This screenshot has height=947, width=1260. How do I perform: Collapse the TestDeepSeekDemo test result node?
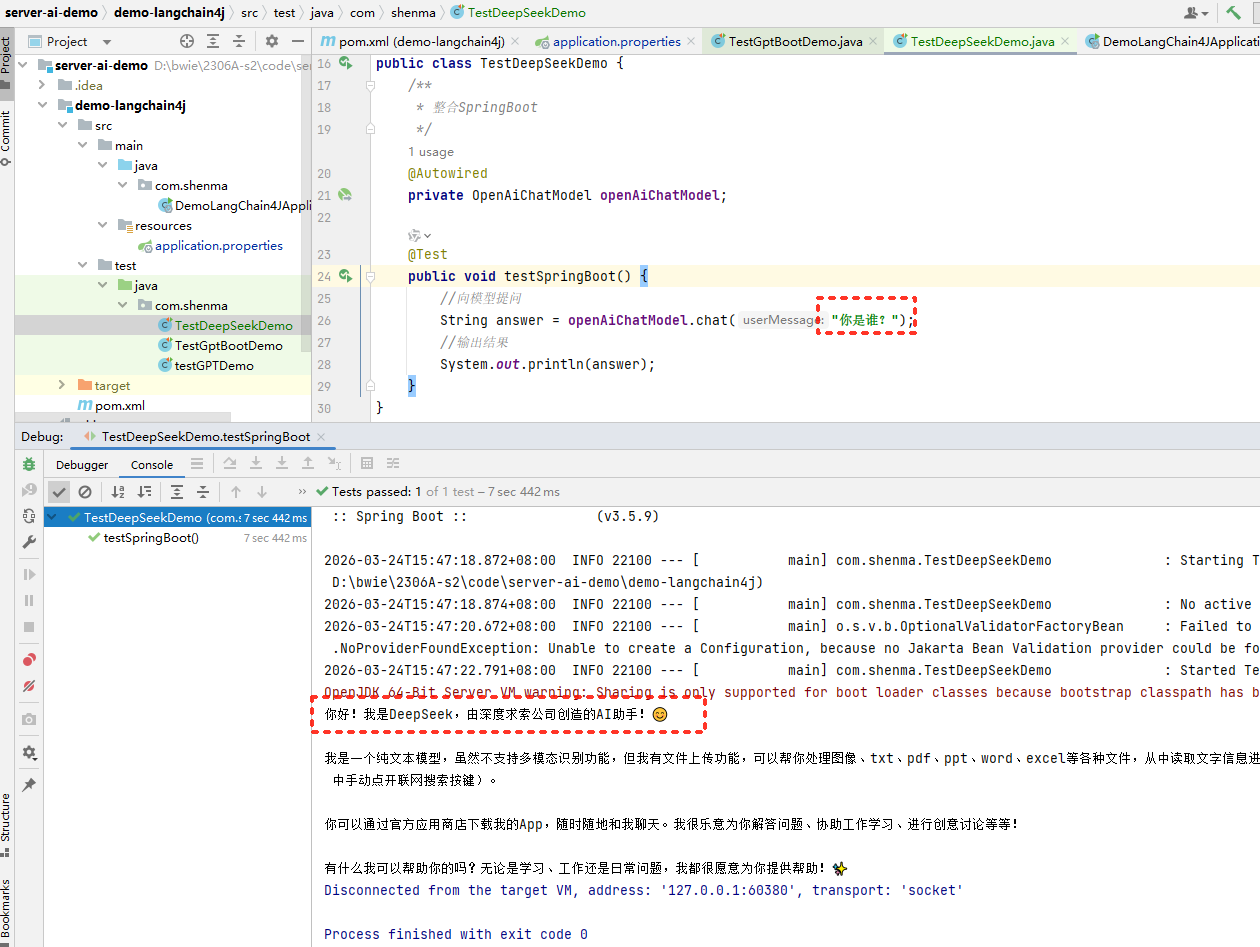(x=54, y=518)
